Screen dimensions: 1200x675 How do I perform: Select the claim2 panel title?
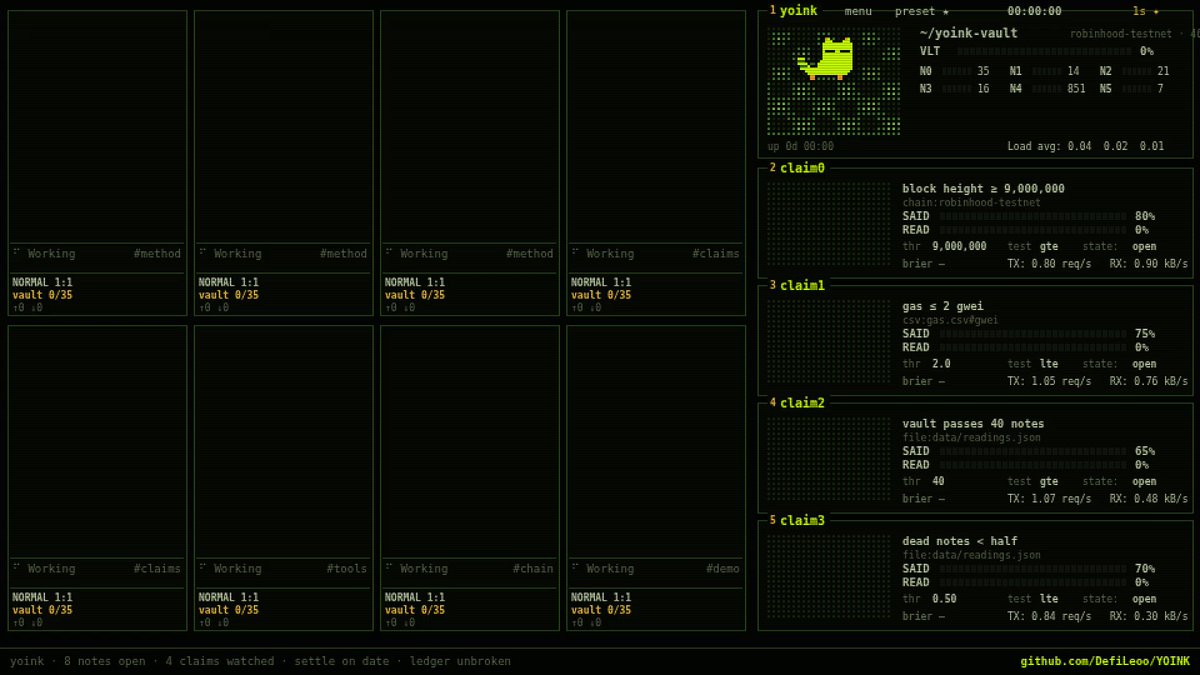coord(802,403)
